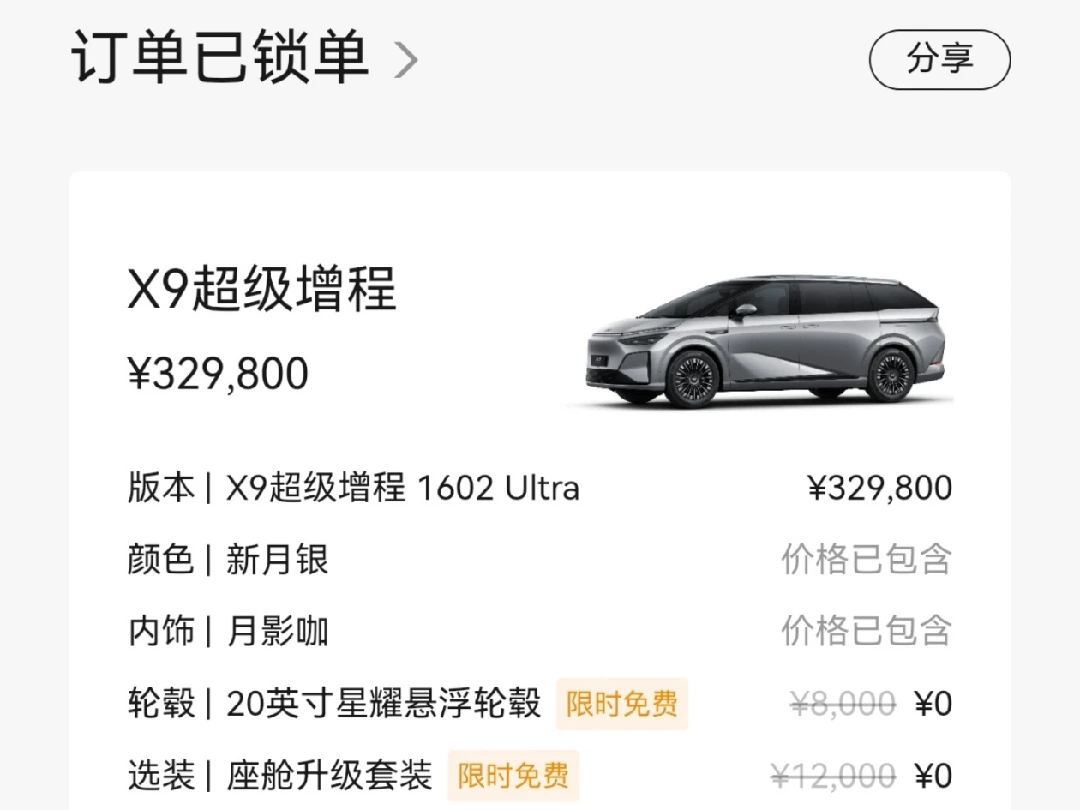Select the X9超级增程 model title
This screenshot has height=810, width=1080.
262,290
